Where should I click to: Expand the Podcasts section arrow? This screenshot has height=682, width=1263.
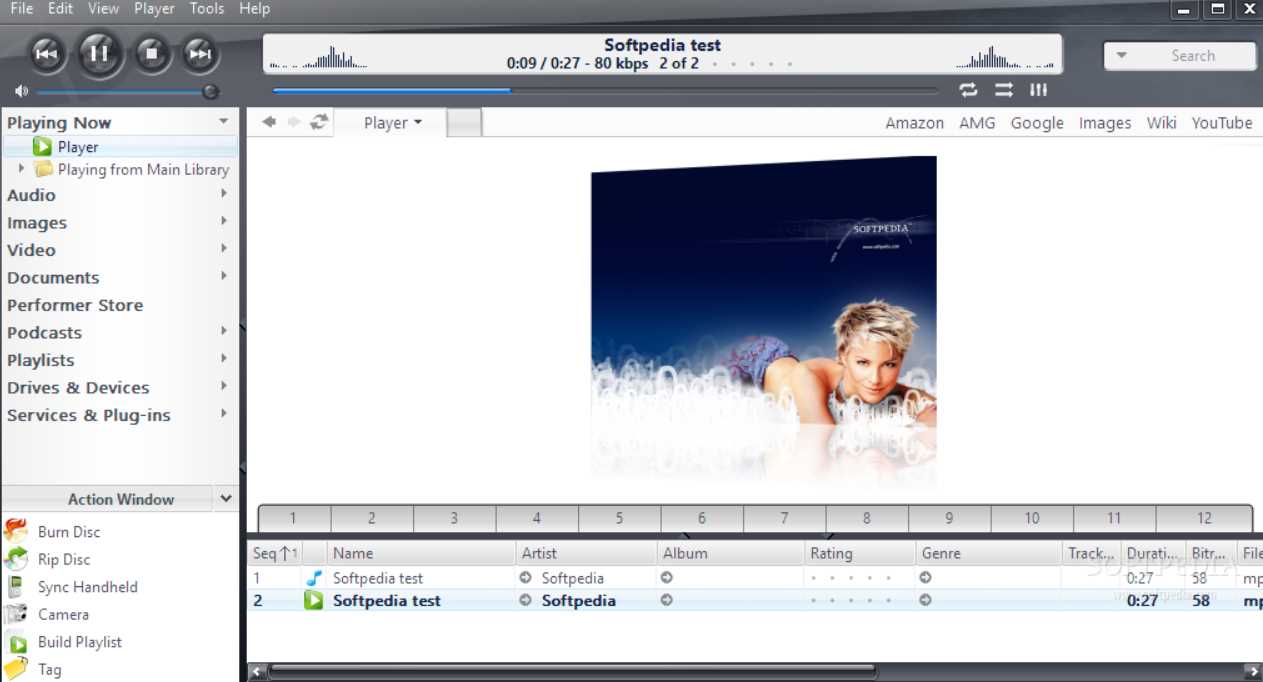(x=224, y=331)
